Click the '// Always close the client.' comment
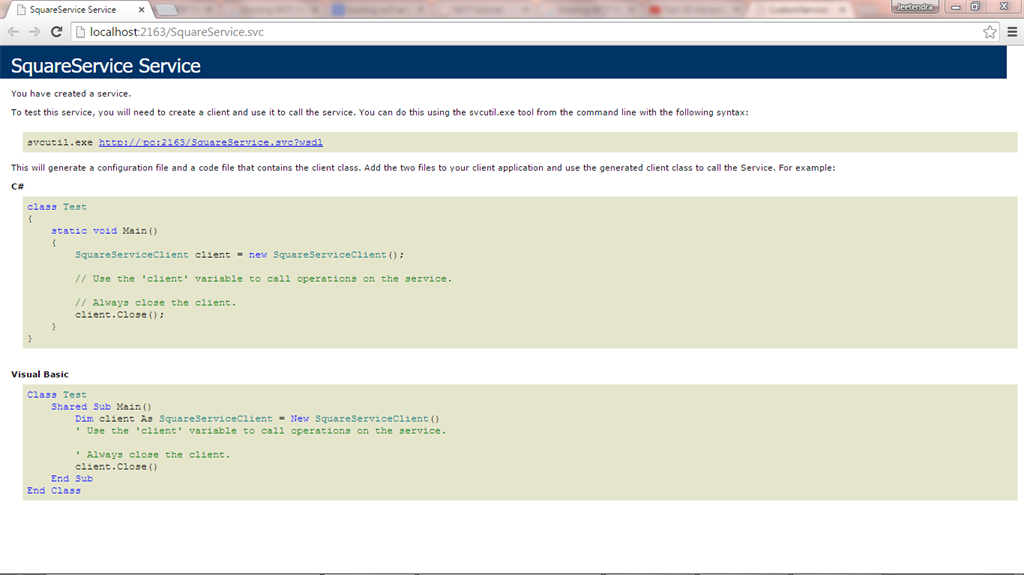Viewport: 1024px width, 575px height. pyautogui.click(x=155, y=303)
